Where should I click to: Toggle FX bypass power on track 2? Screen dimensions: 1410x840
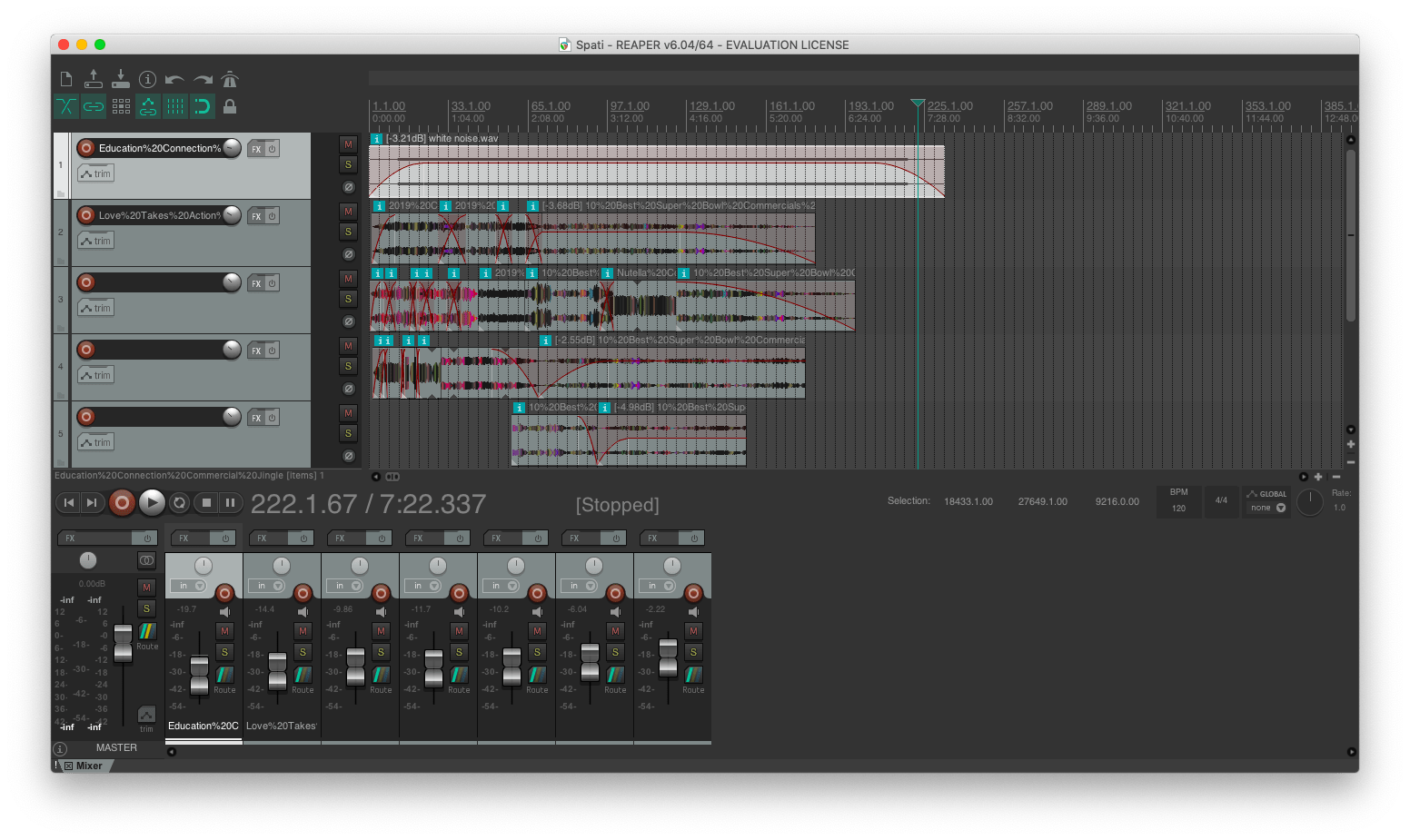click(272, 216)
